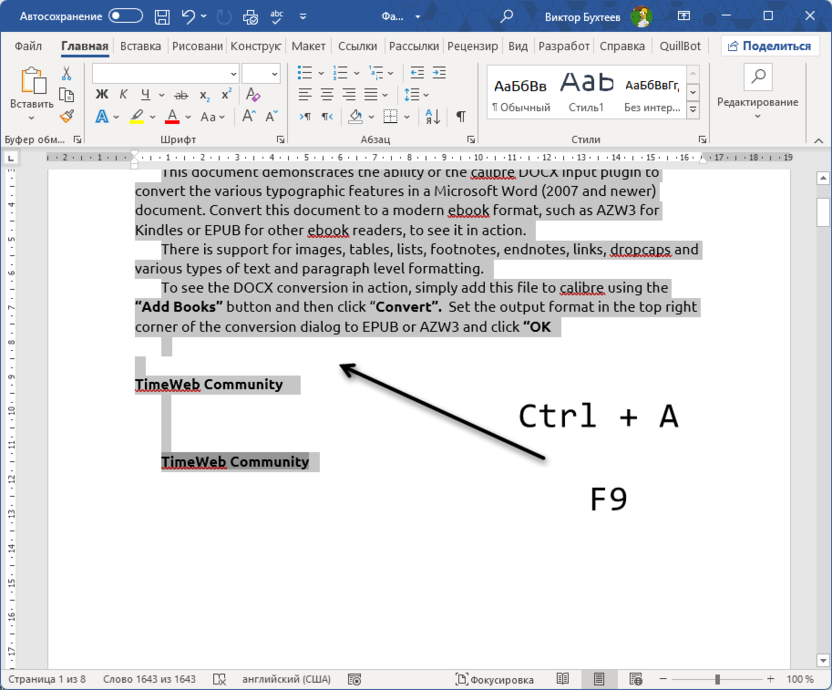Click the yellow text highlight icon
The image size is (832, 690).
pos(136,116)
